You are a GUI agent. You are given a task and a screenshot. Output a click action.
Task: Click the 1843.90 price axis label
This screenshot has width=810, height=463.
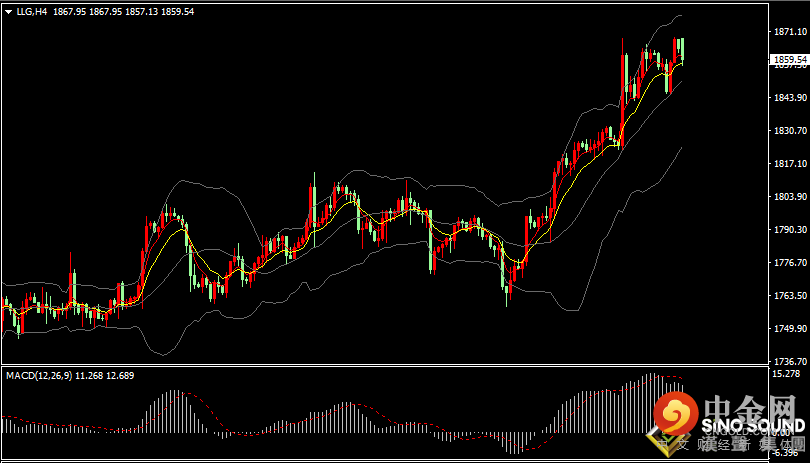coord(790,98)
